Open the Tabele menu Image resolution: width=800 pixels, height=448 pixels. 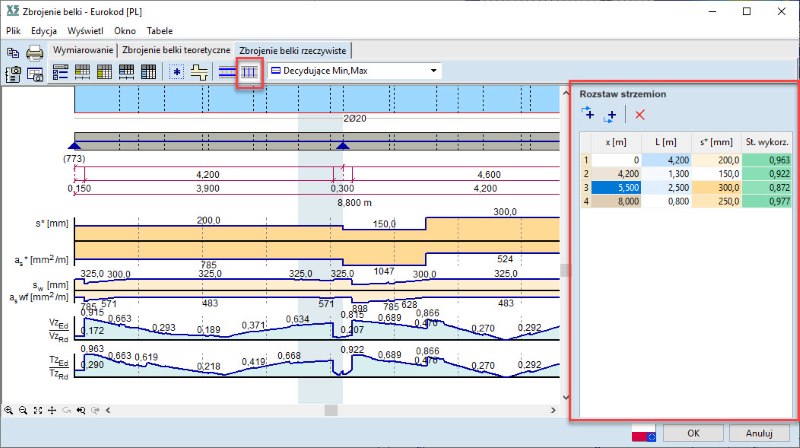click(160, 31)
